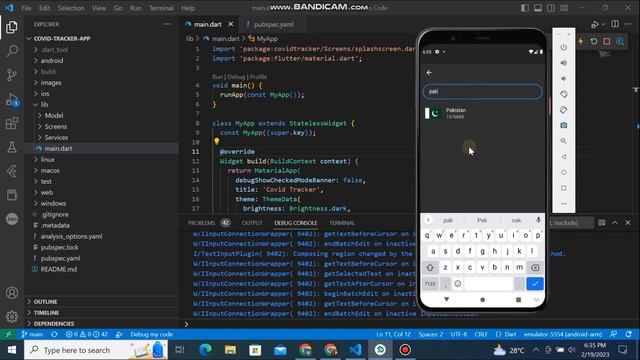Collapse the lib folder
Screen dimensions: 640x360
click(44, 104)
